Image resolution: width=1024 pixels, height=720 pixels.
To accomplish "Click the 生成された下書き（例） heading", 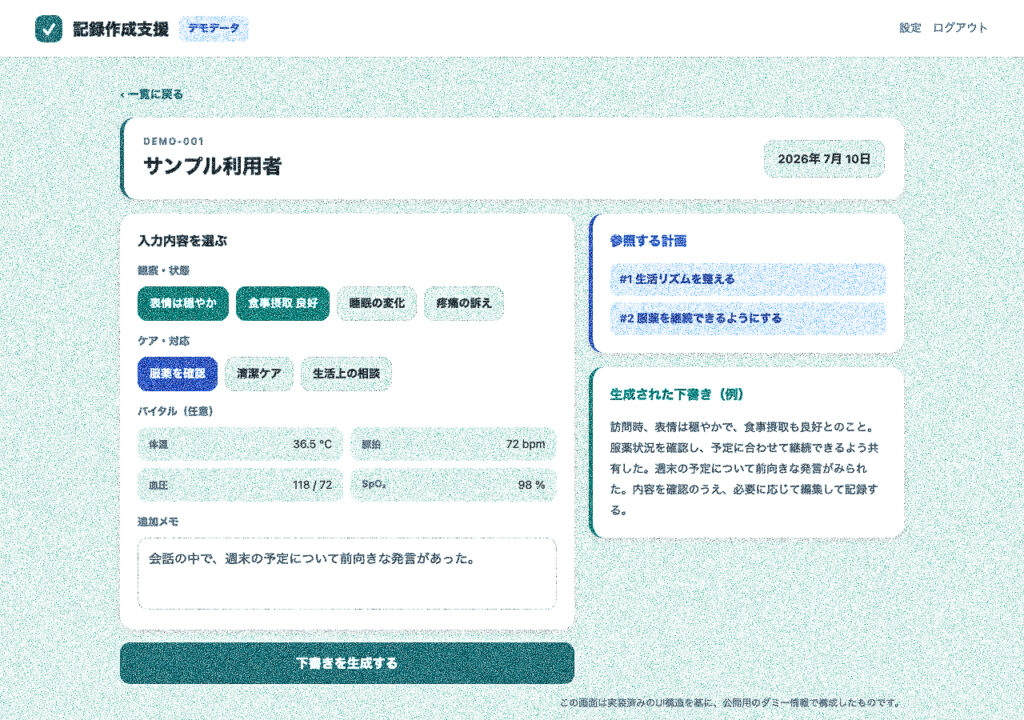I will 677,394.
